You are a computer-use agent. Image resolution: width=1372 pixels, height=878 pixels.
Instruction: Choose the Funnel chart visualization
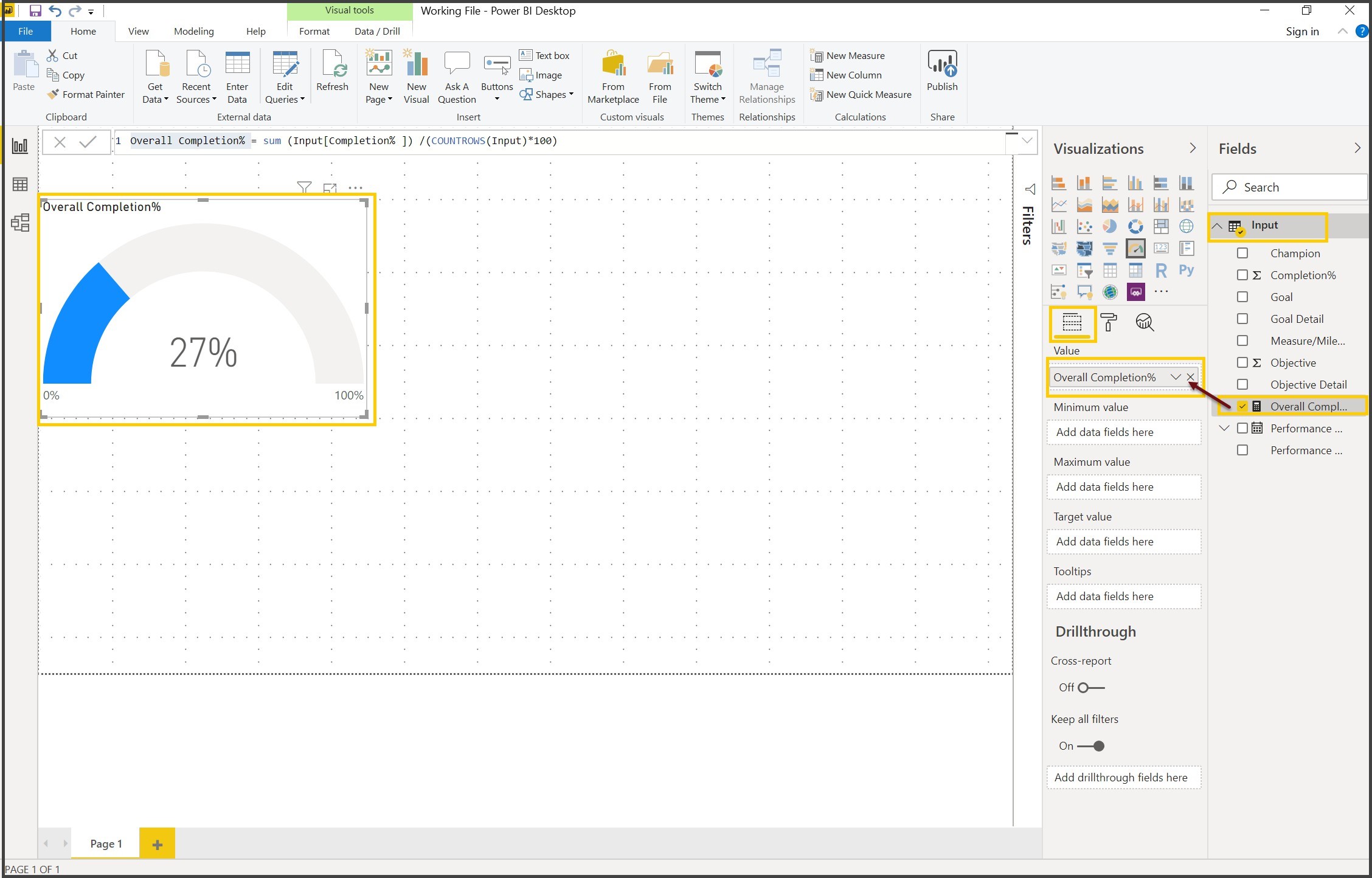click(1109, 248)
